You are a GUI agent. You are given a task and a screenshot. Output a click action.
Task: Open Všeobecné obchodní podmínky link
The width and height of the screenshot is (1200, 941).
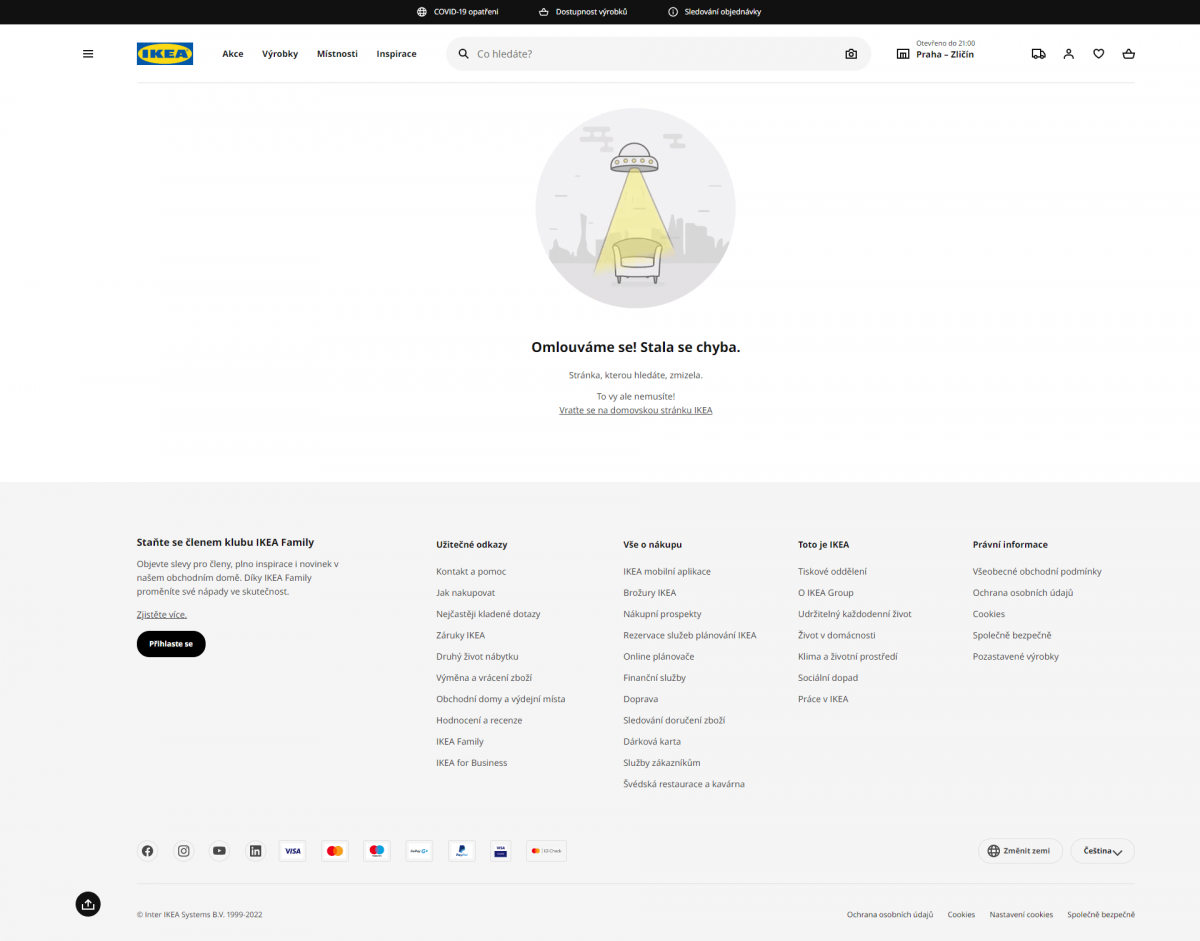pos(1037,572)
